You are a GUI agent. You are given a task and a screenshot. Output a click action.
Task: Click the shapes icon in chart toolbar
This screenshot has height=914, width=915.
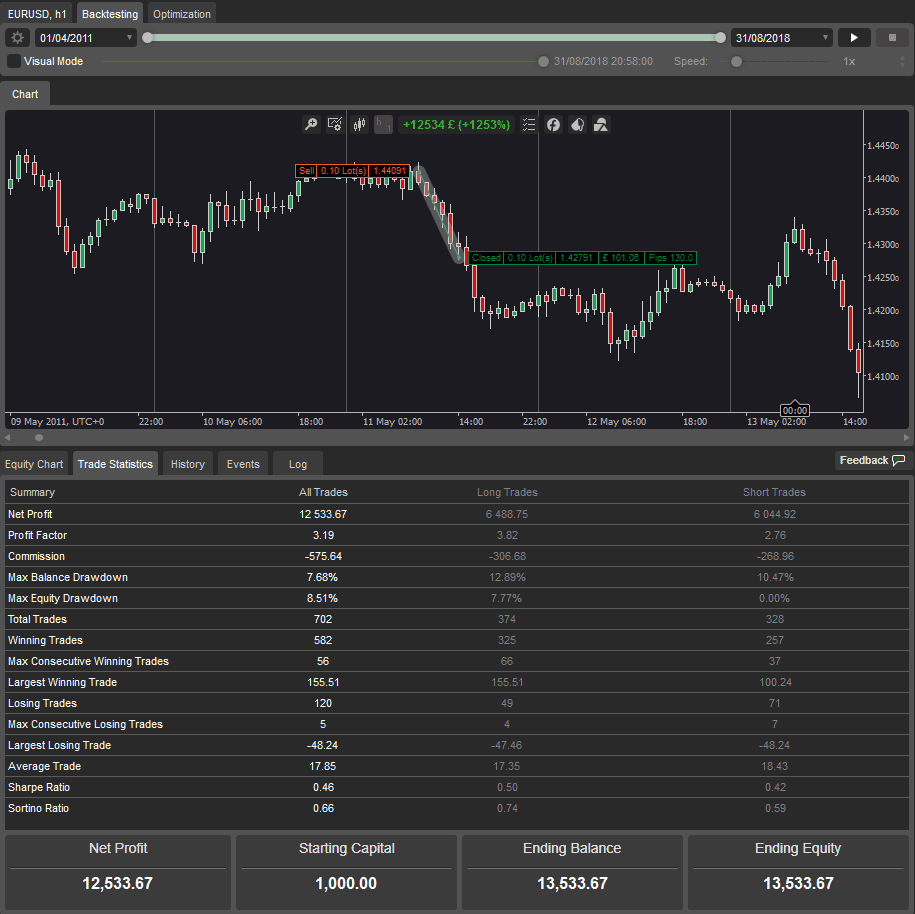click(601, 124)
